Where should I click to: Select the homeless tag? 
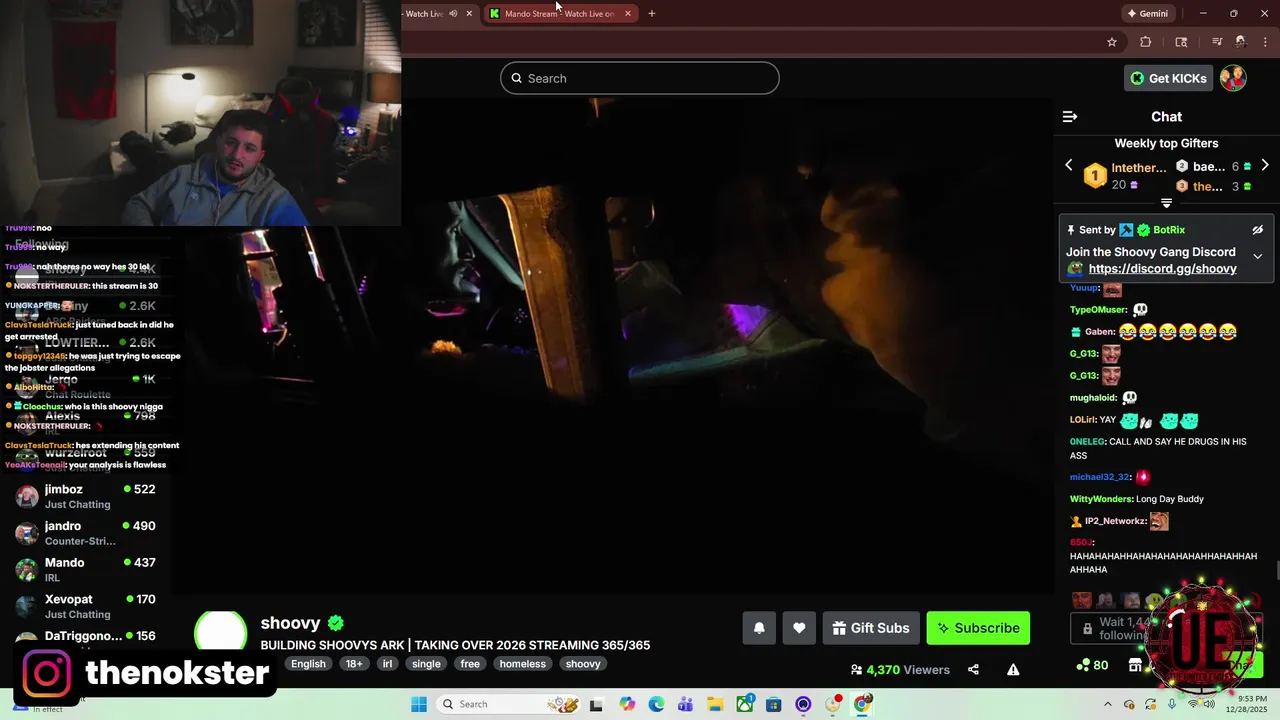[x=523, y=664]
